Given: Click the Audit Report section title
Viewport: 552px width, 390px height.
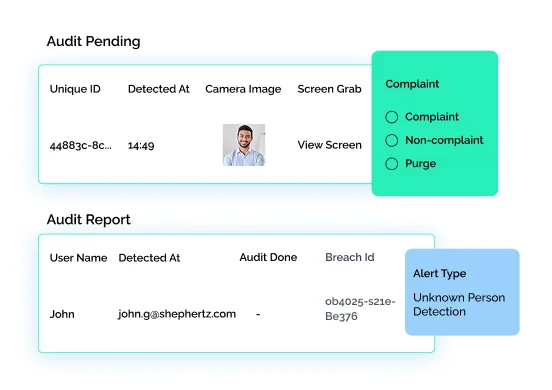Looking at the screenshot, I should (89, 220).
